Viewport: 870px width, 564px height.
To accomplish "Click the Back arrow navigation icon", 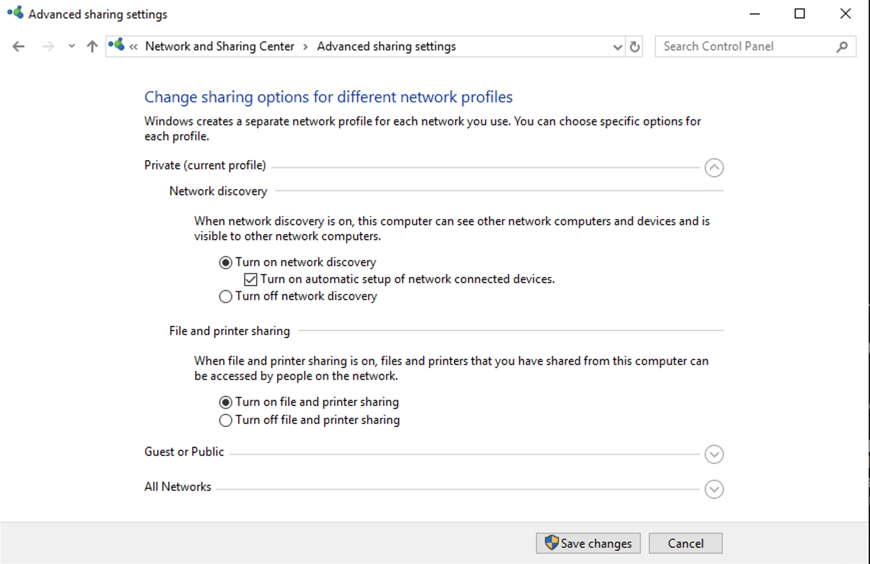I will point(19,47).
